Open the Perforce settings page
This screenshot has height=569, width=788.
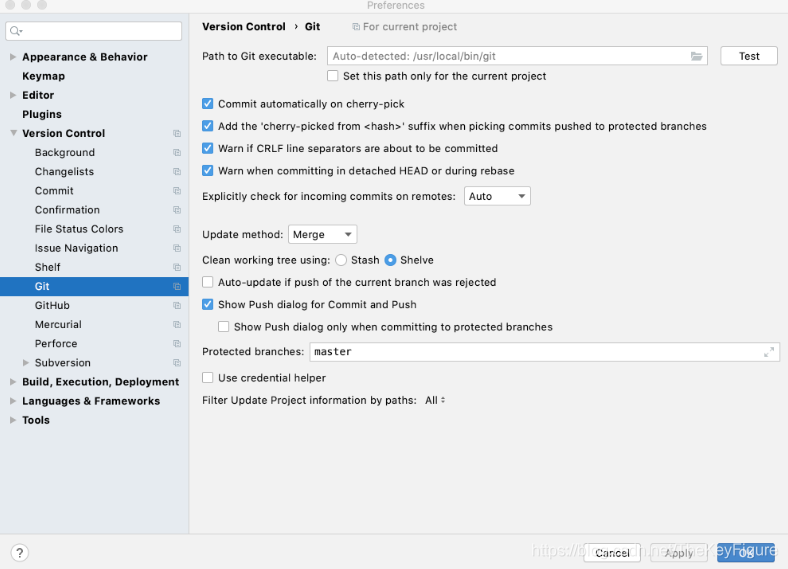click(56, 343)
